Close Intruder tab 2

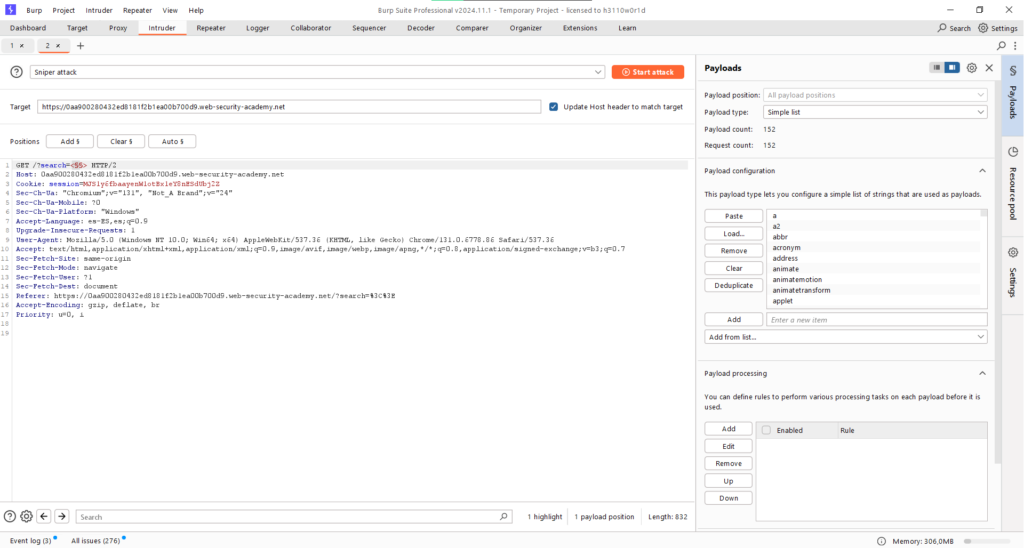click(57, 46)
